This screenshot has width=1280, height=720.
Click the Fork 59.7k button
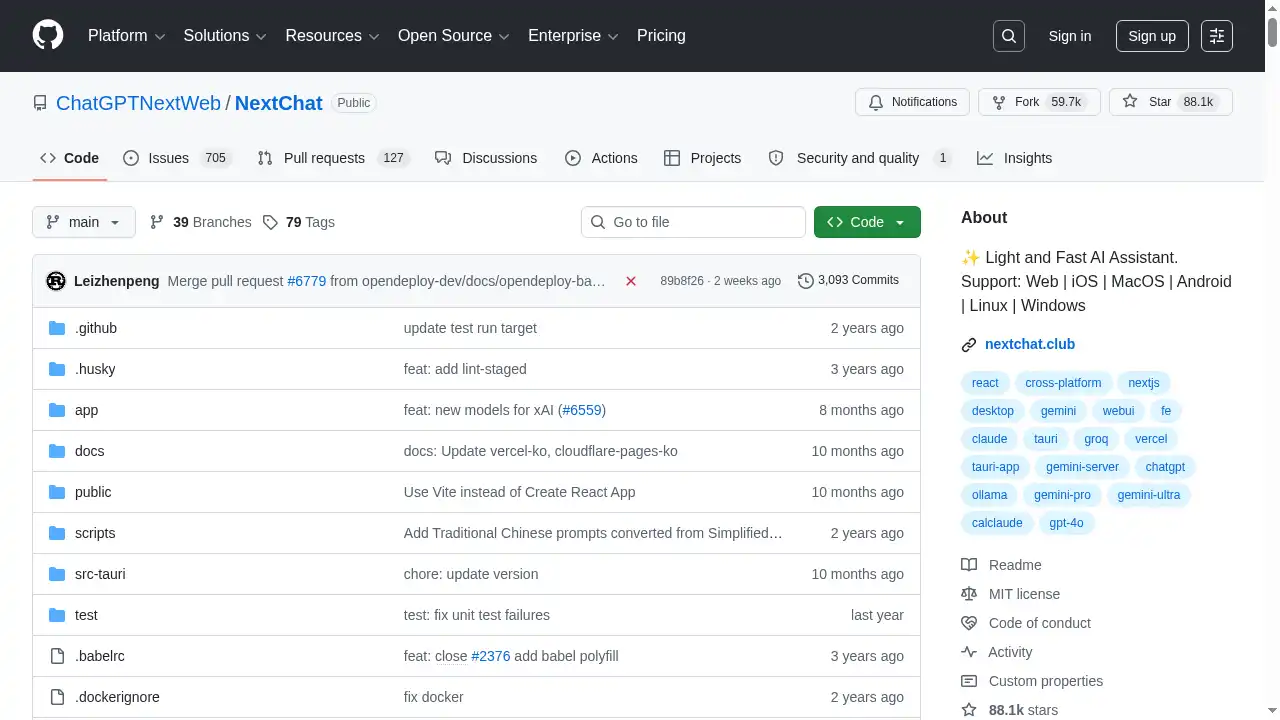pos(1039,102)
